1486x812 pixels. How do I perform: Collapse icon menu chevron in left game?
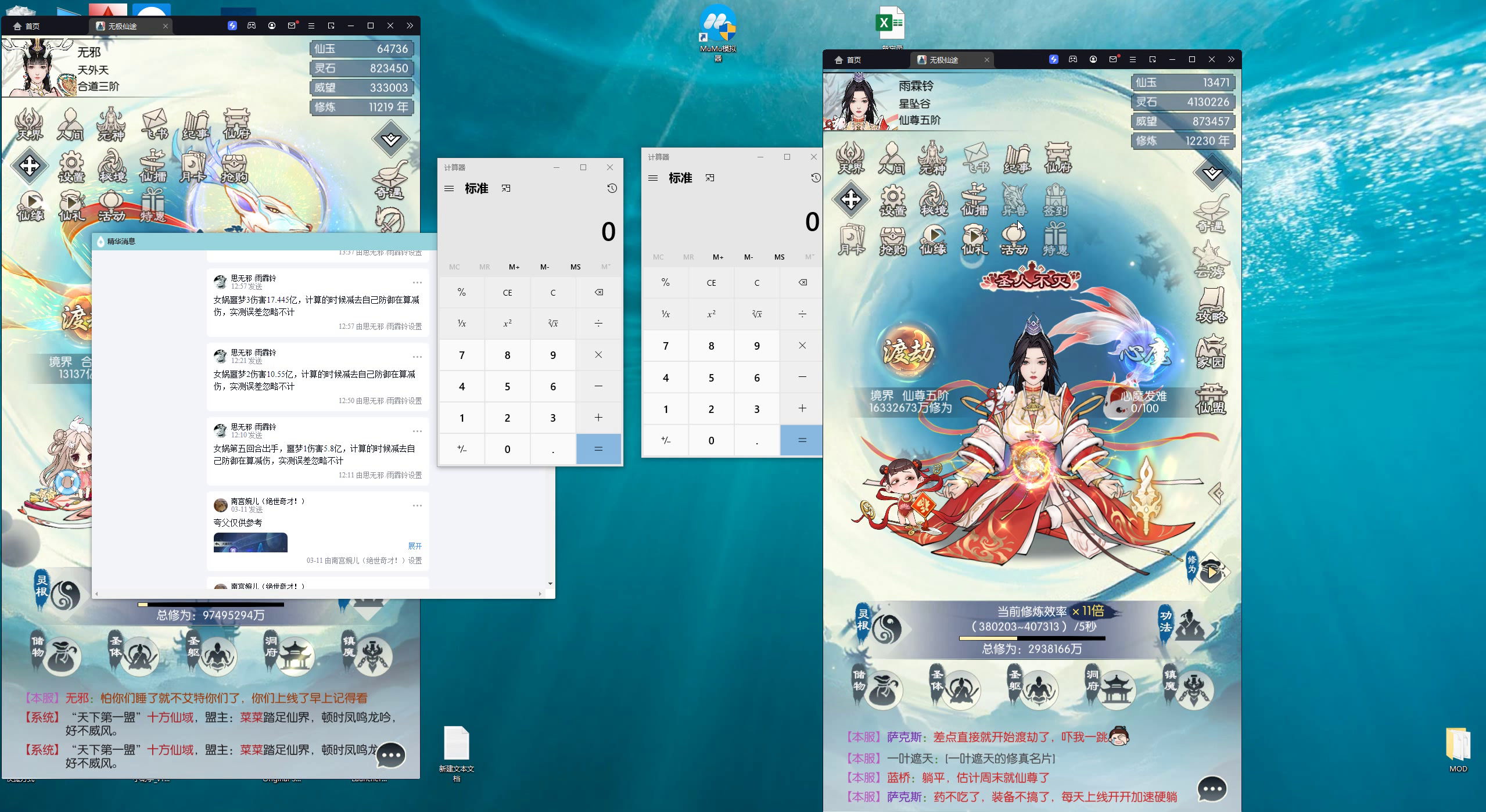coord(390,139)
